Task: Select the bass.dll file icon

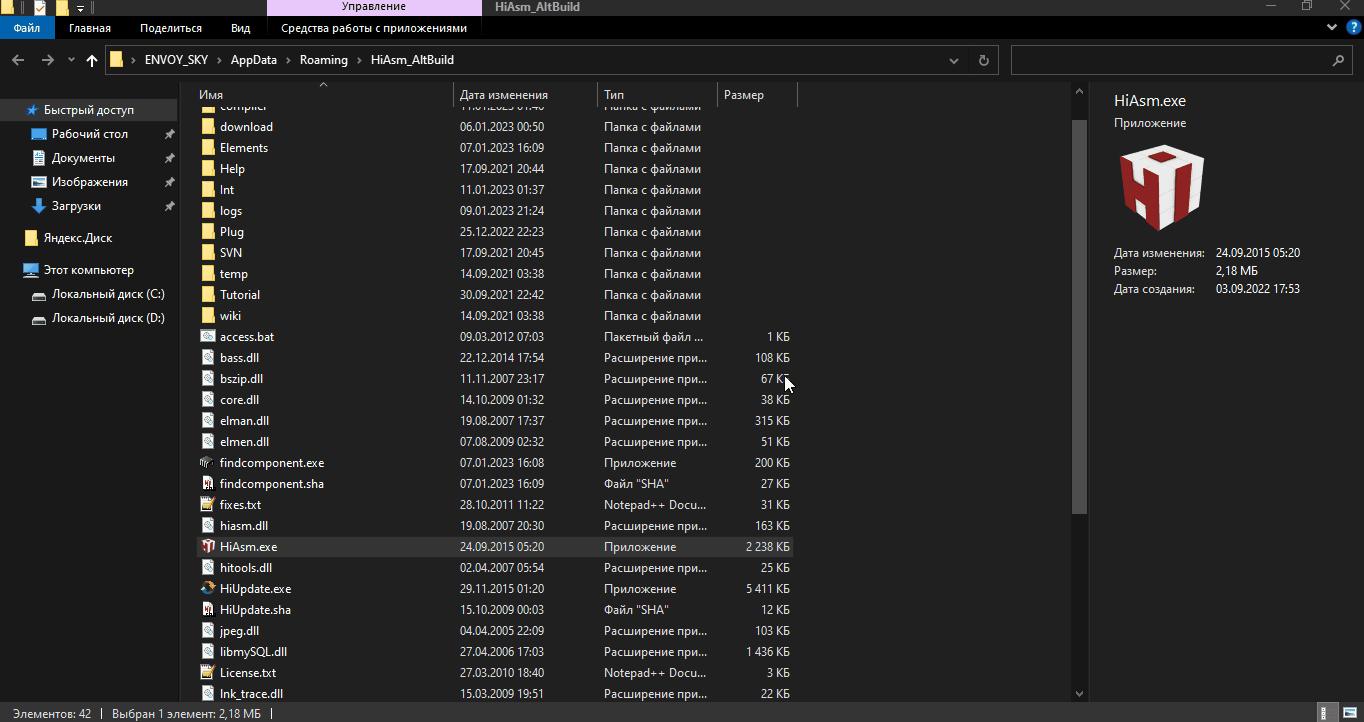Action: [208, 358]
